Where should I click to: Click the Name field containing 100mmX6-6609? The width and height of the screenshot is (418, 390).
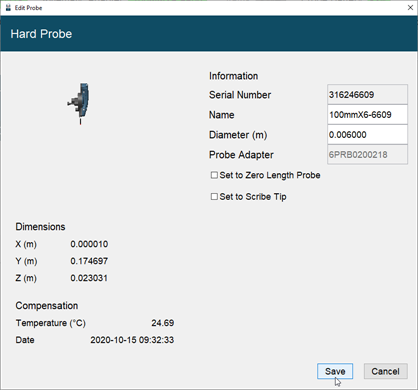click(367, 115)
